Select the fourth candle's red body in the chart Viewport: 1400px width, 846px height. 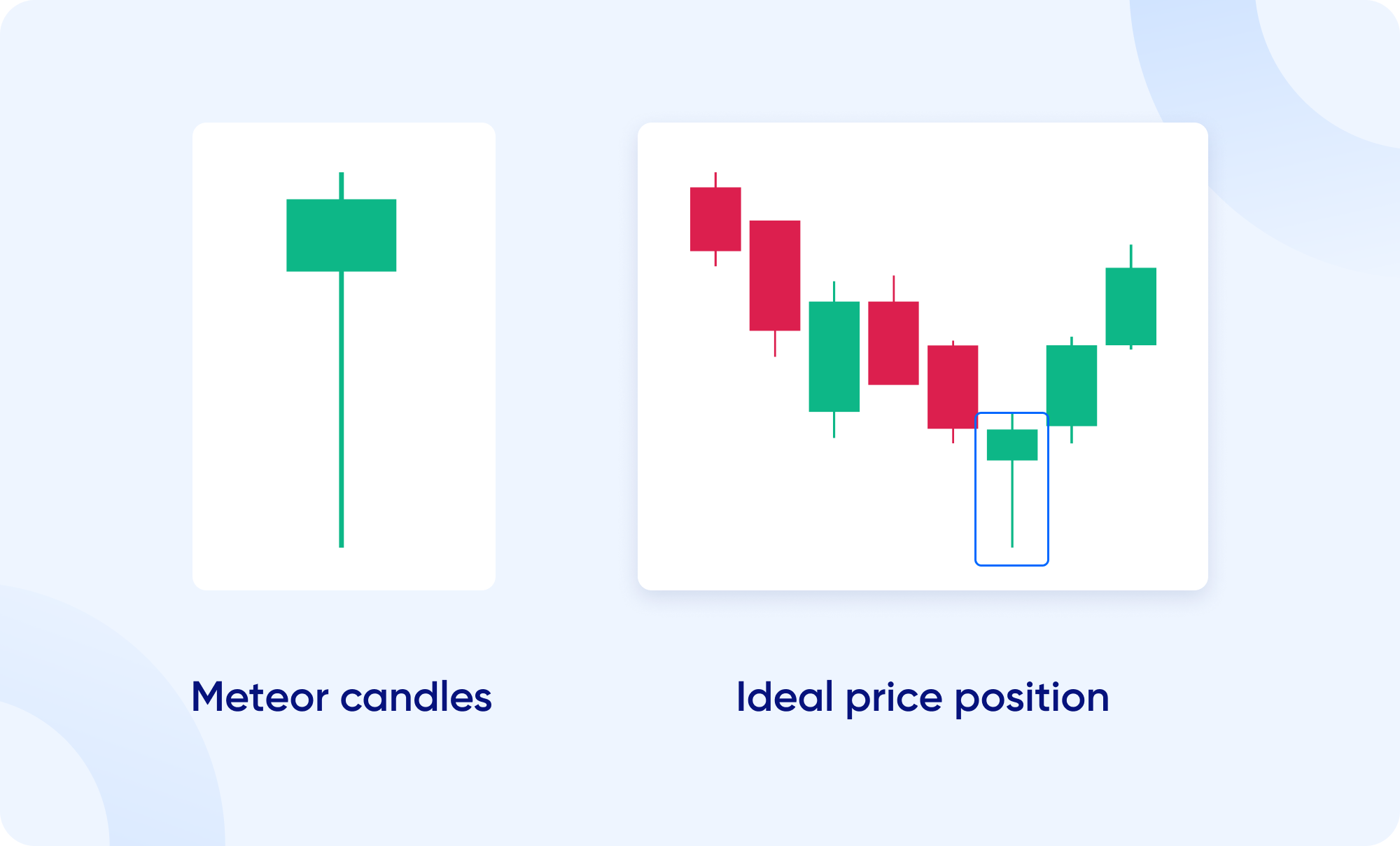pyautogui.click(x=893, y=343)
